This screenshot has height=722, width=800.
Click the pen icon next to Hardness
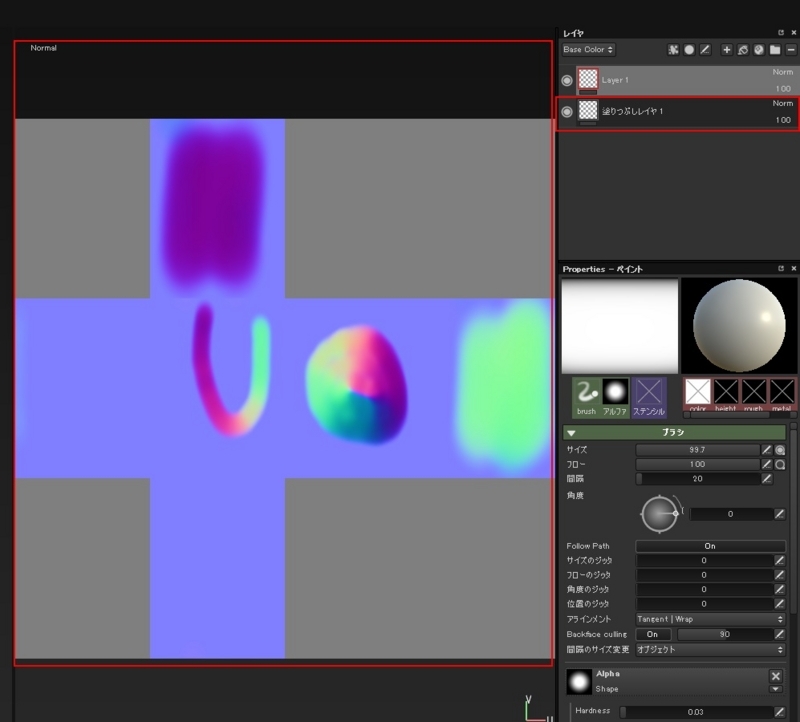[x=780, y=712]
